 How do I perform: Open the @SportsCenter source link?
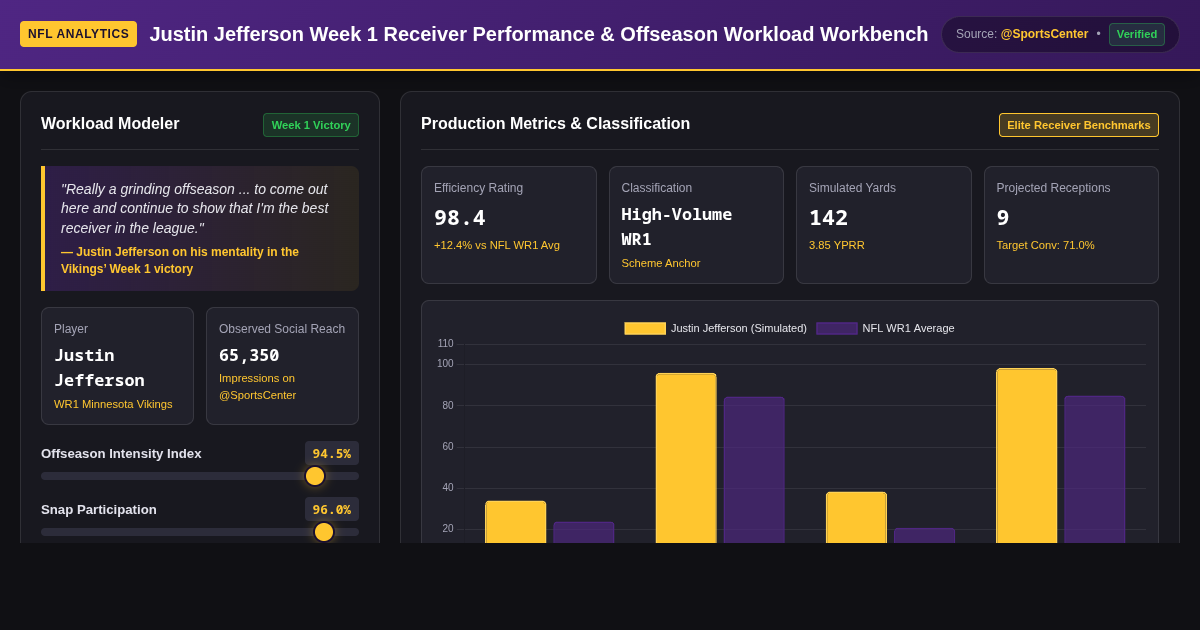(1044, 34)
